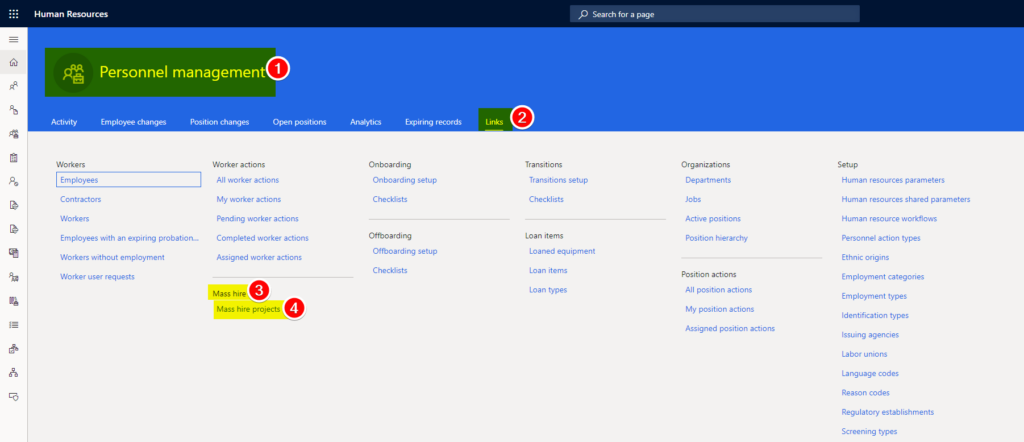This screenshot has height=442, width=1024.
Task: Switch to the Analytics tab
Action: tap(366, 122)
